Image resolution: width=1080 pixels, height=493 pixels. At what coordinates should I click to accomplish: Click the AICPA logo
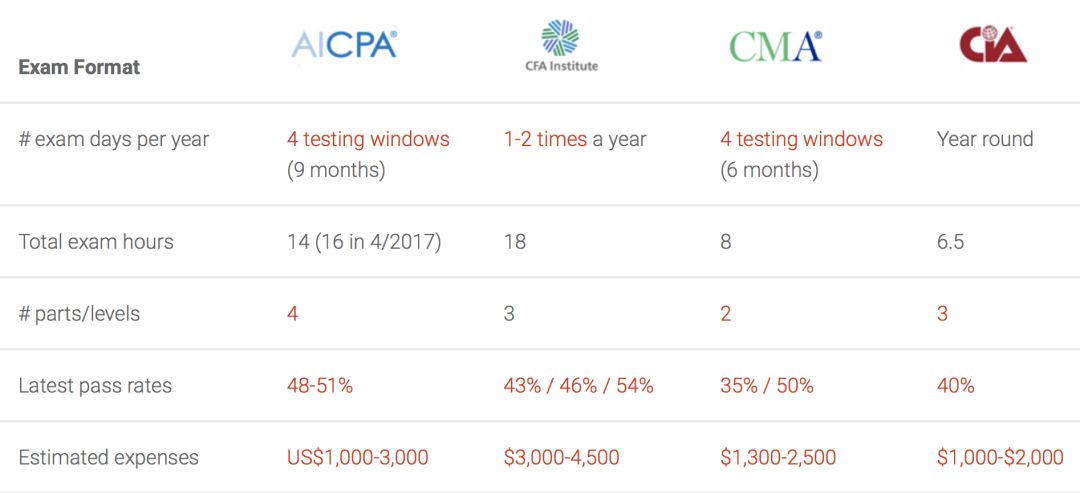pos(344,43)
